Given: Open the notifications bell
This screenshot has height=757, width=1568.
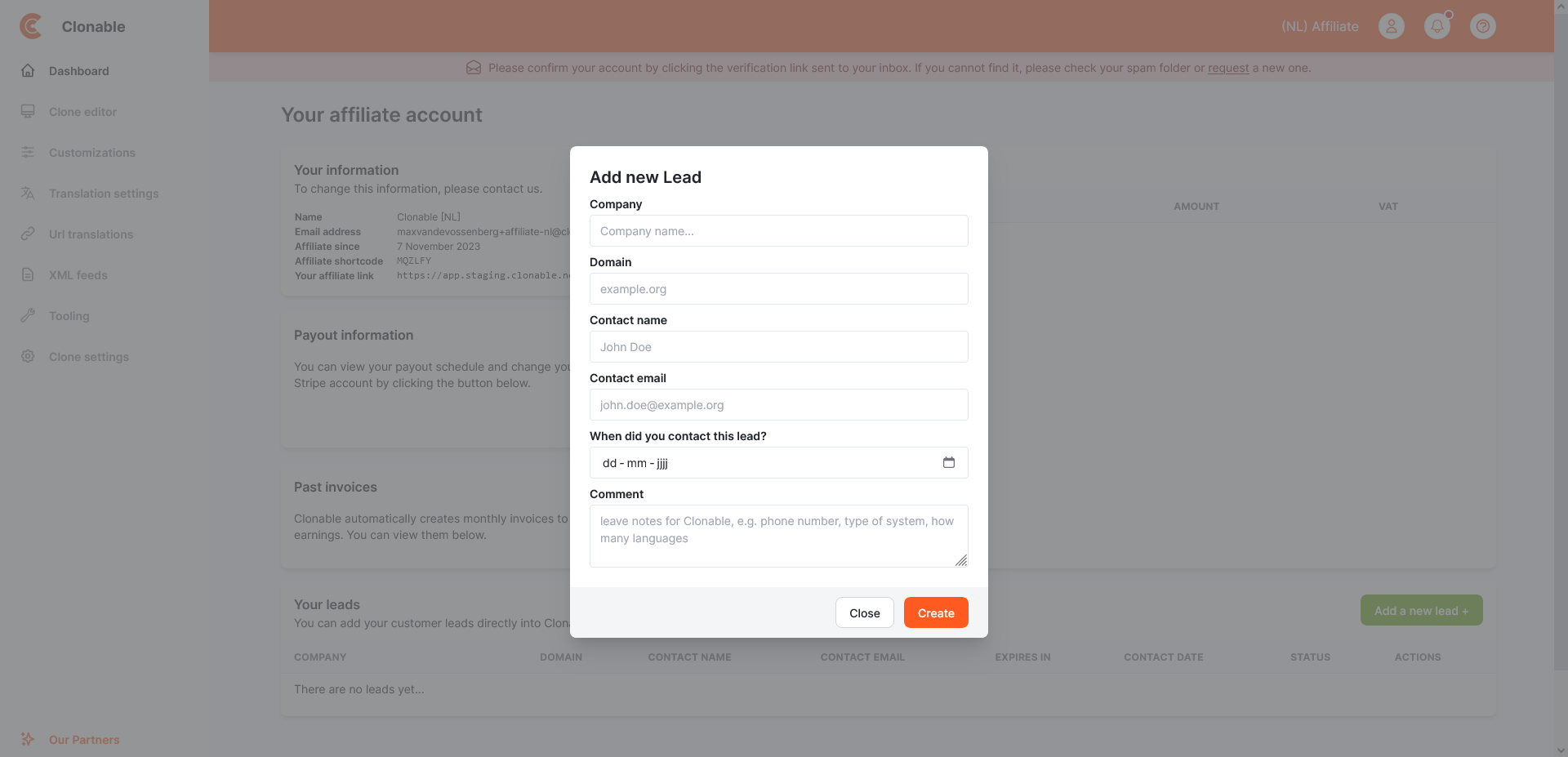Looking at the screenshot, I should (x=1437, y=26).
